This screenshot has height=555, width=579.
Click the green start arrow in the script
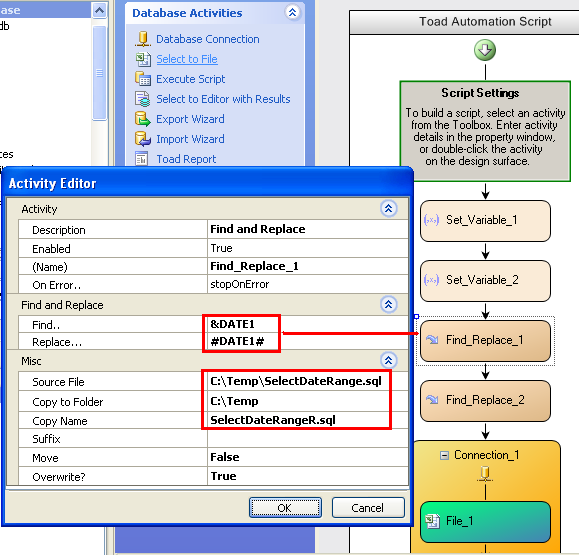(x=485, y=50)
